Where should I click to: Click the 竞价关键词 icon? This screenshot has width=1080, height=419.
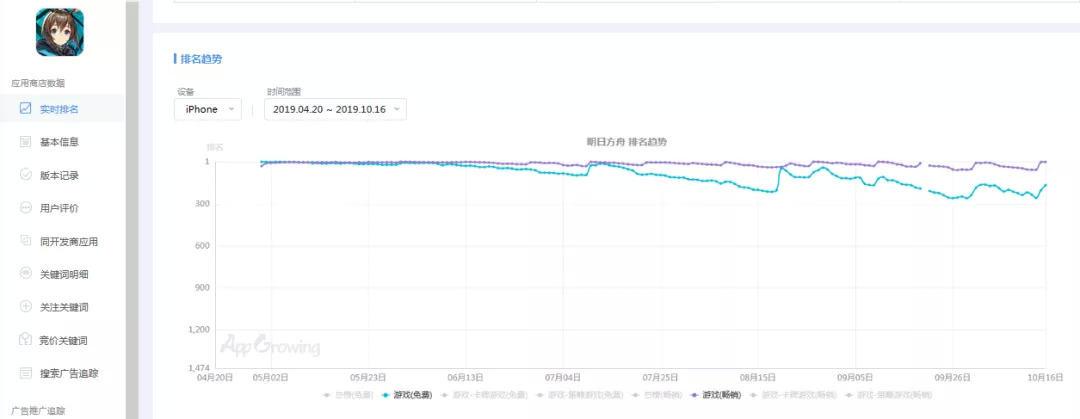pos(26,340)
